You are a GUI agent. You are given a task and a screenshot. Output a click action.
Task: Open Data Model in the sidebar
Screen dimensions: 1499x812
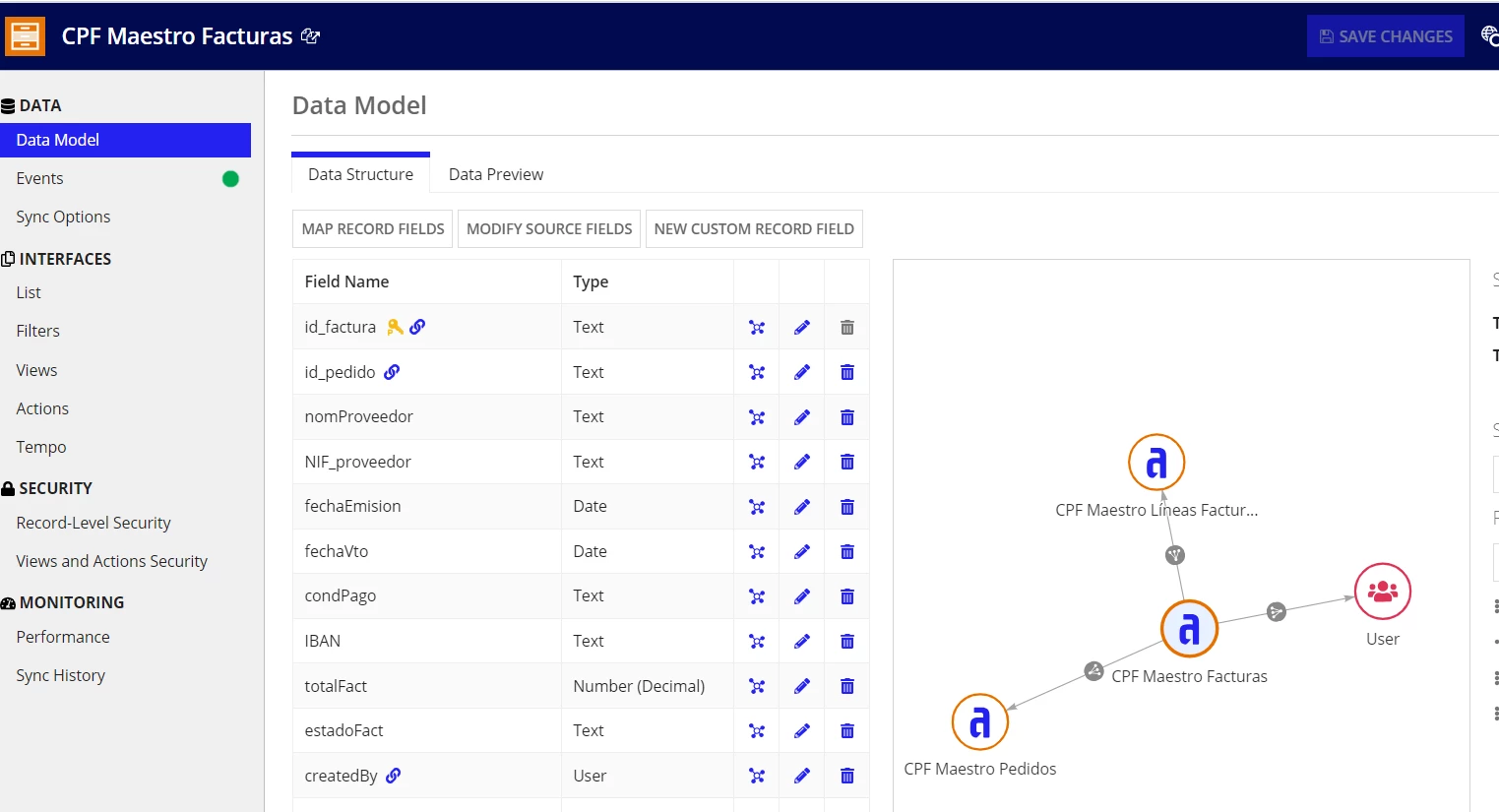click(x=125, y=140)
